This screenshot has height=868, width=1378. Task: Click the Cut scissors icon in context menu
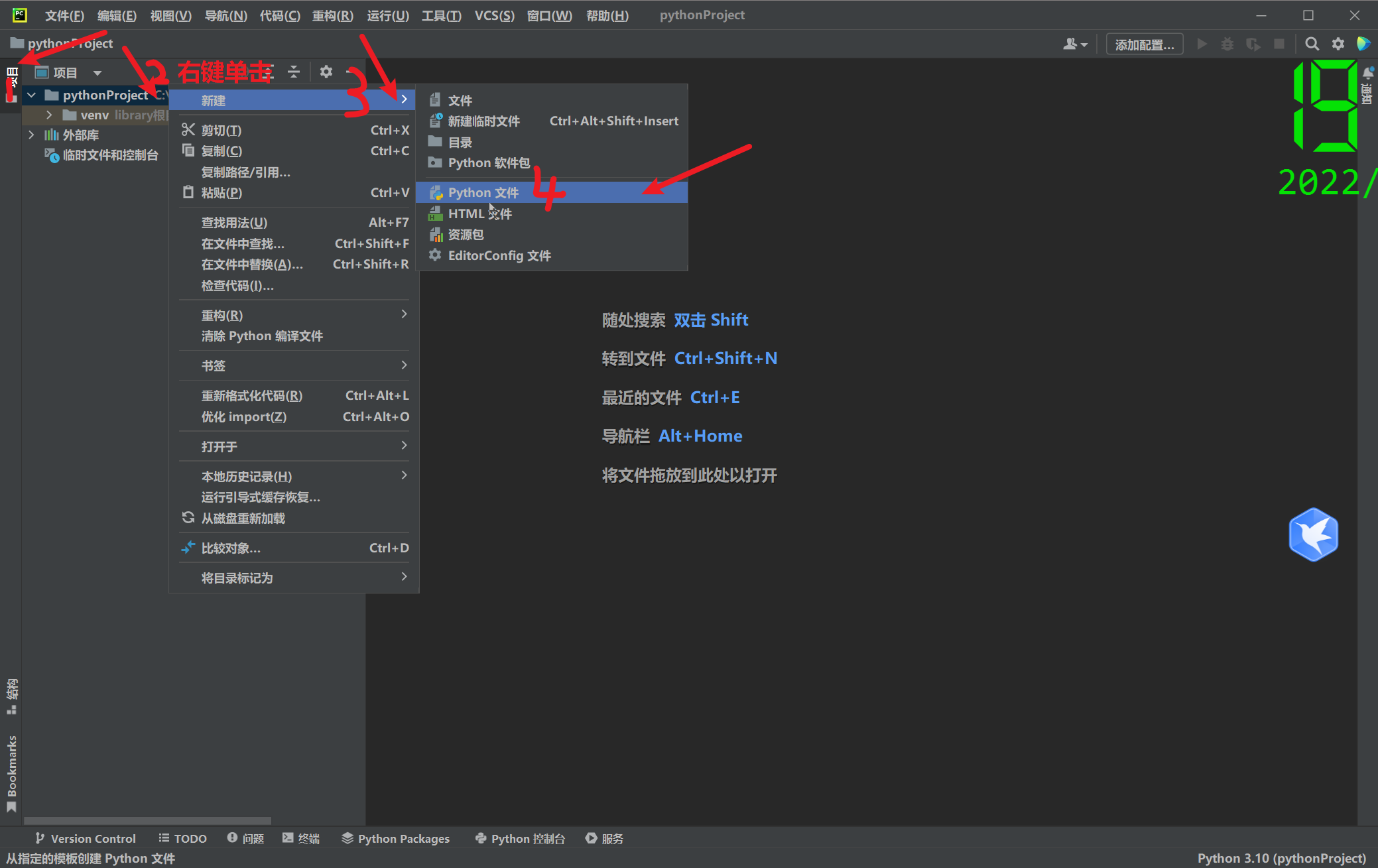[x=188, y=129]
